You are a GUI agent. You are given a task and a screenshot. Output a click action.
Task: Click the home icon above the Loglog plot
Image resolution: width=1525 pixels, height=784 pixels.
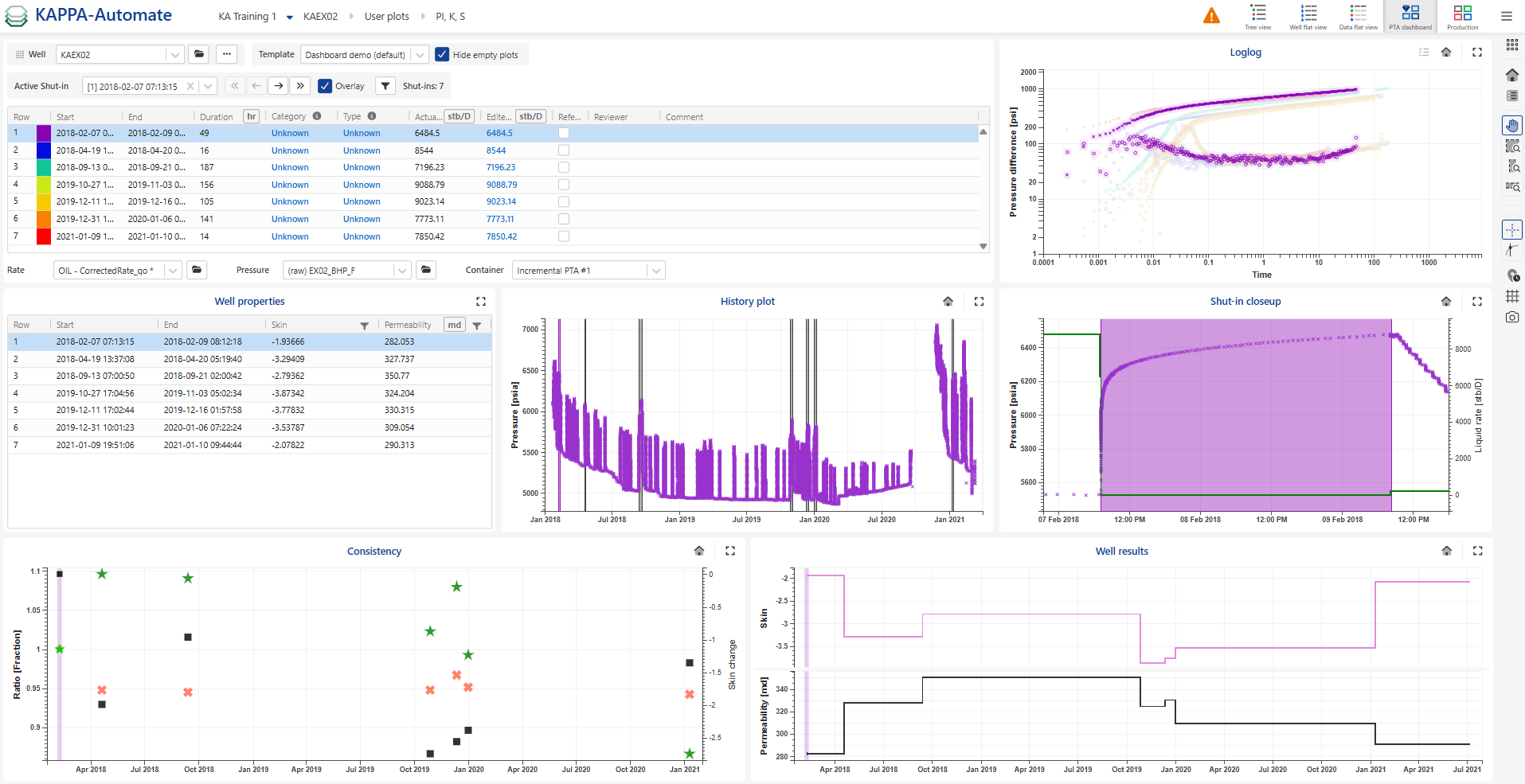(x=1448, y=53)
